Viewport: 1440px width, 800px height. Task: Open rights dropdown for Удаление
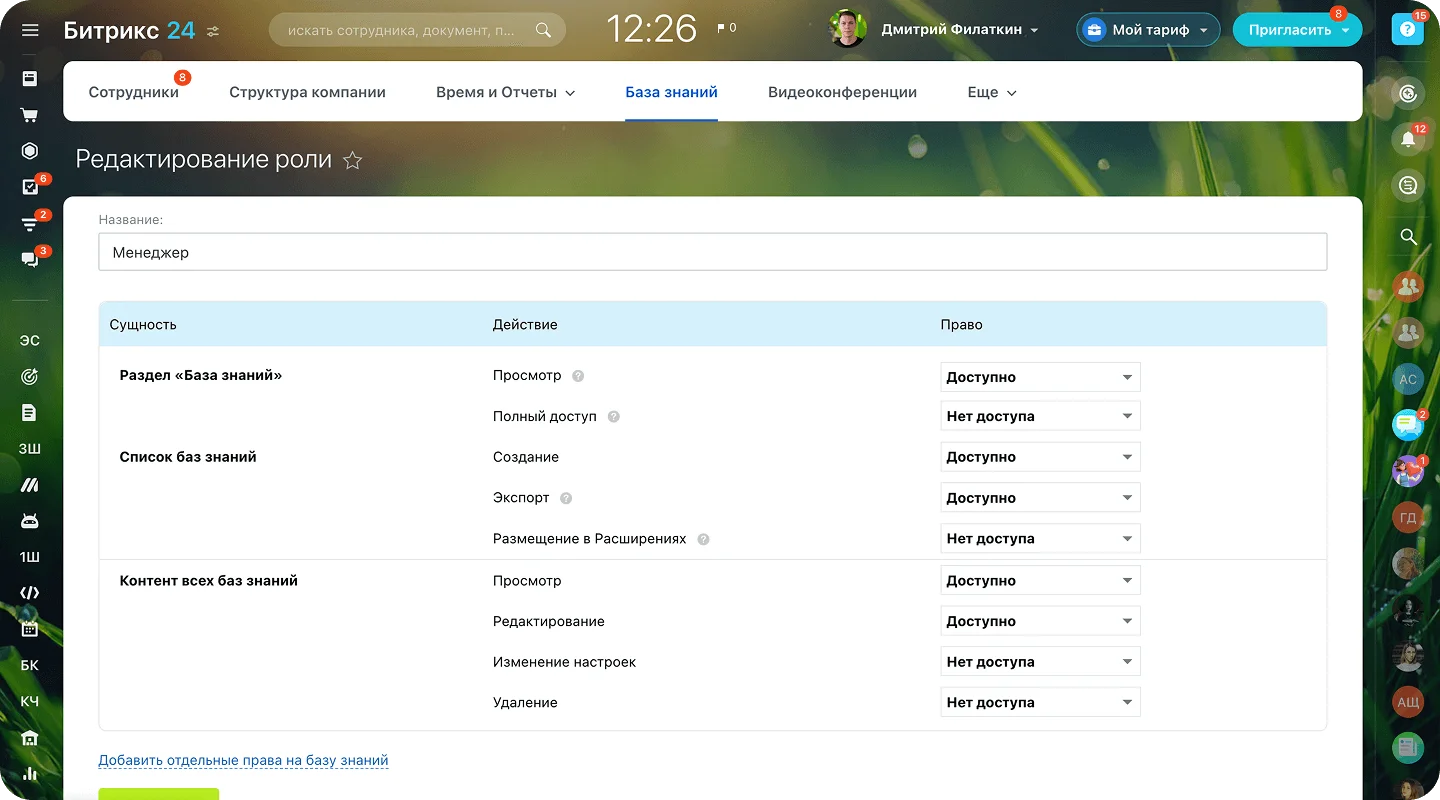(1040, 703)
